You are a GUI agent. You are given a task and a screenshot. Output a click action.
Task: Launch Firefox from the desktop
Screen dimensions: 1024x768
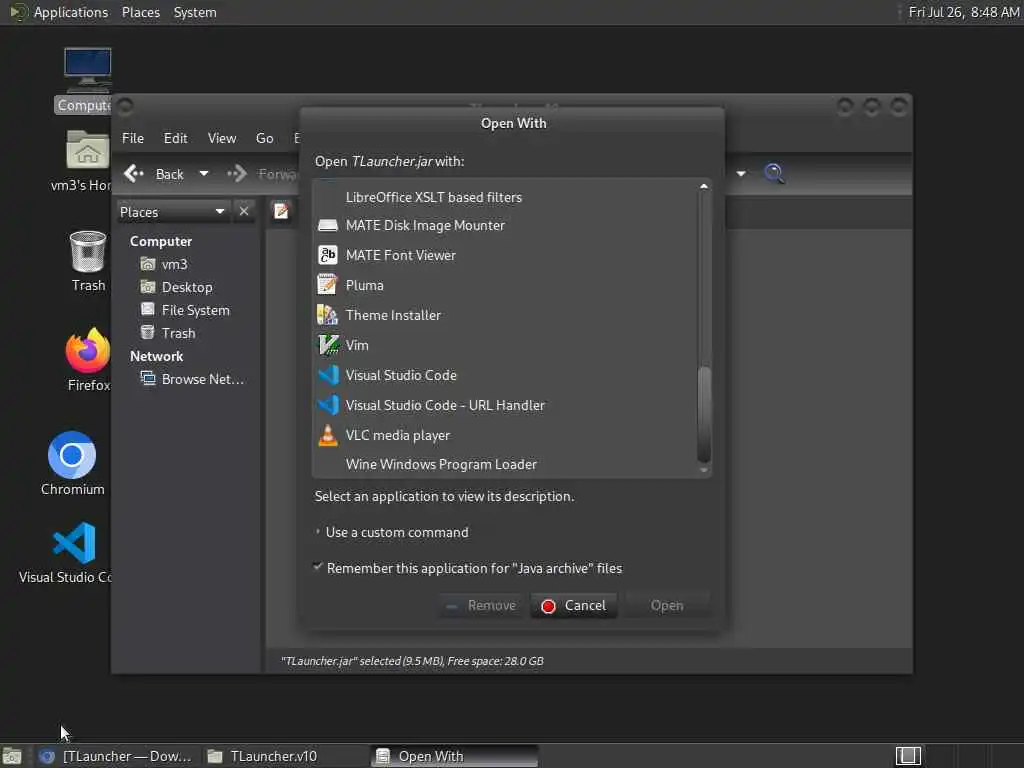[x=88, y=350]
